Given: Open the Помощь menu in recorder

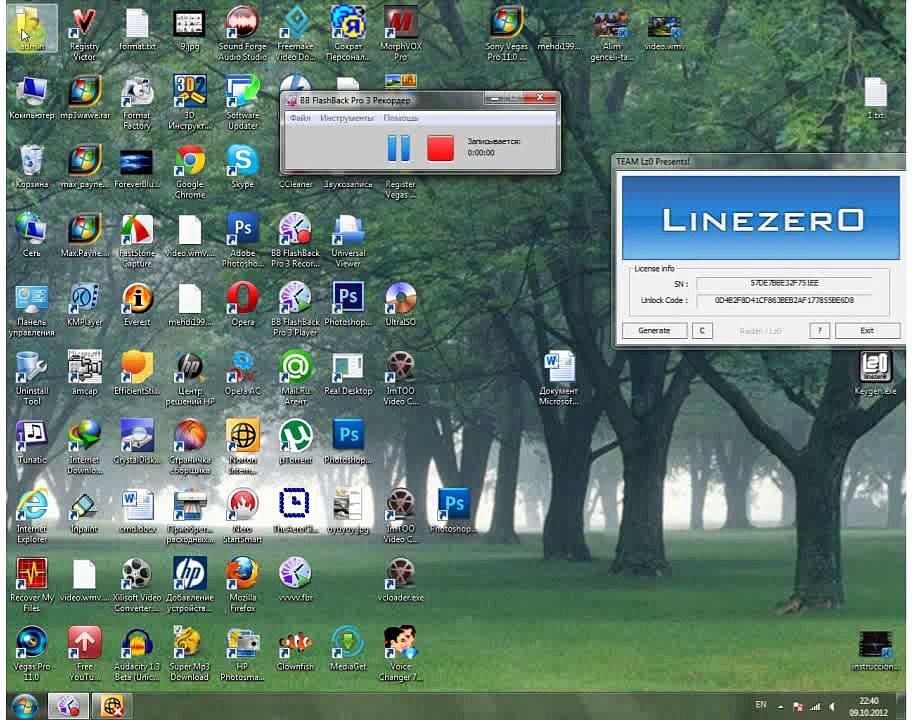Looking at the screenshot, I should 401,118.
